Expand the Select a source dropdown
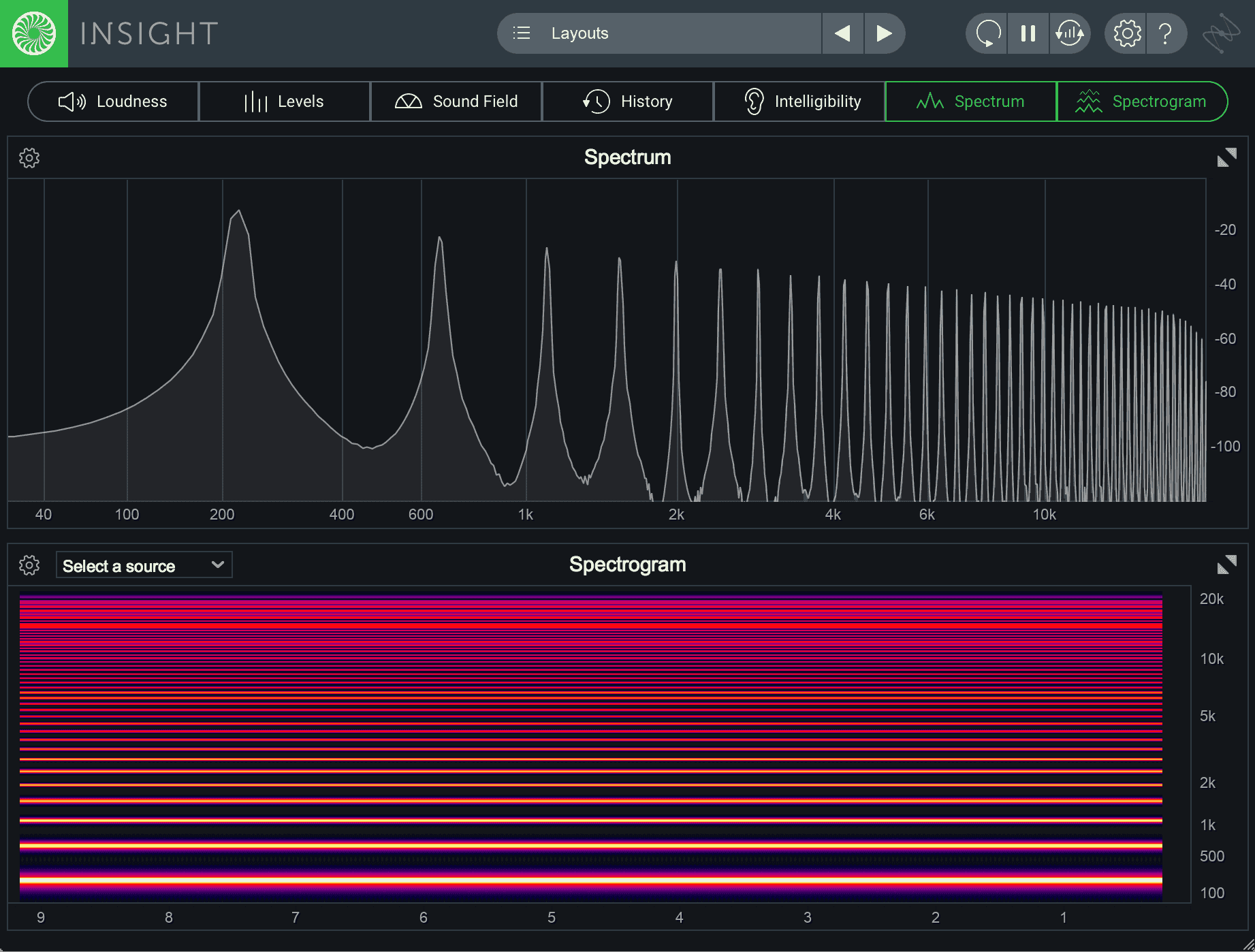 click(x=144, y=565)
